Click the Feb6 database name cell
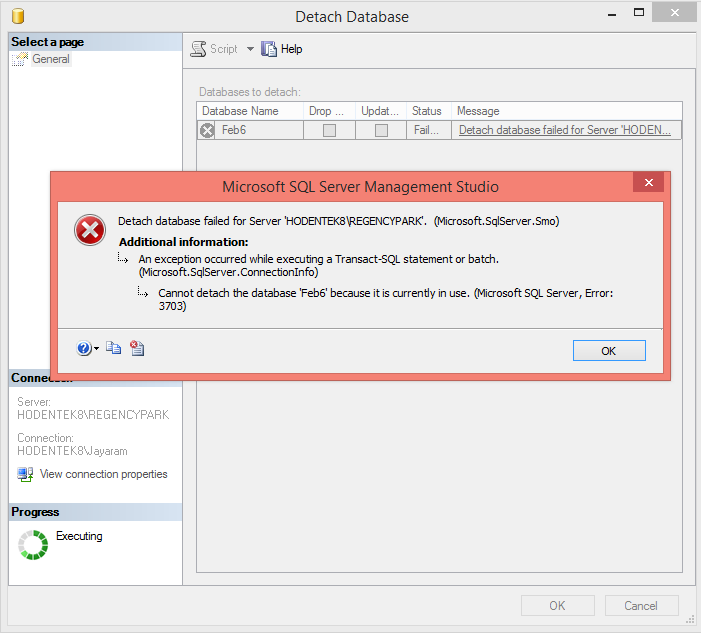701x633 pixels. coord(259,130)
